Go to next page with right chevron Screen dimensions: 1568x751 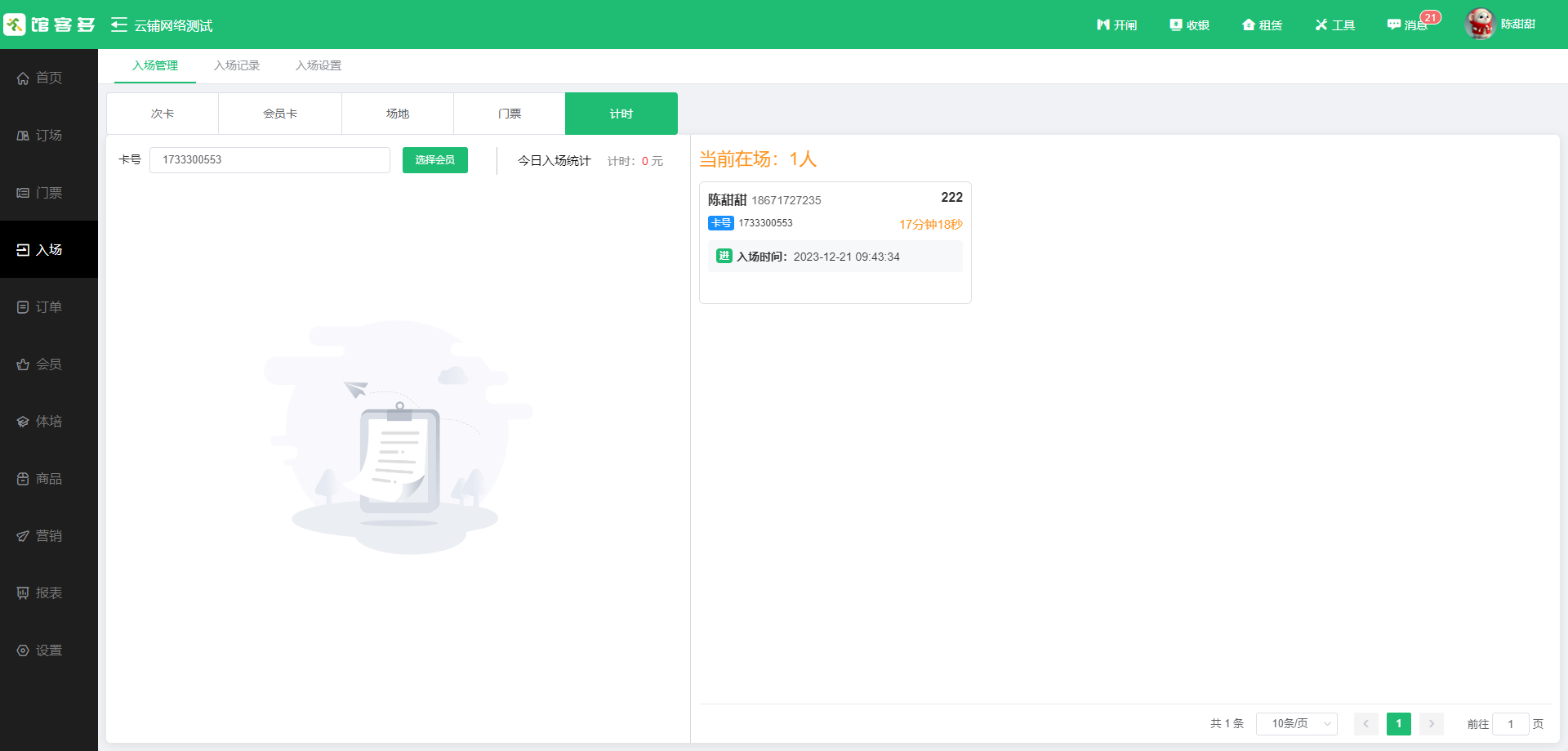click(1431, 724)
